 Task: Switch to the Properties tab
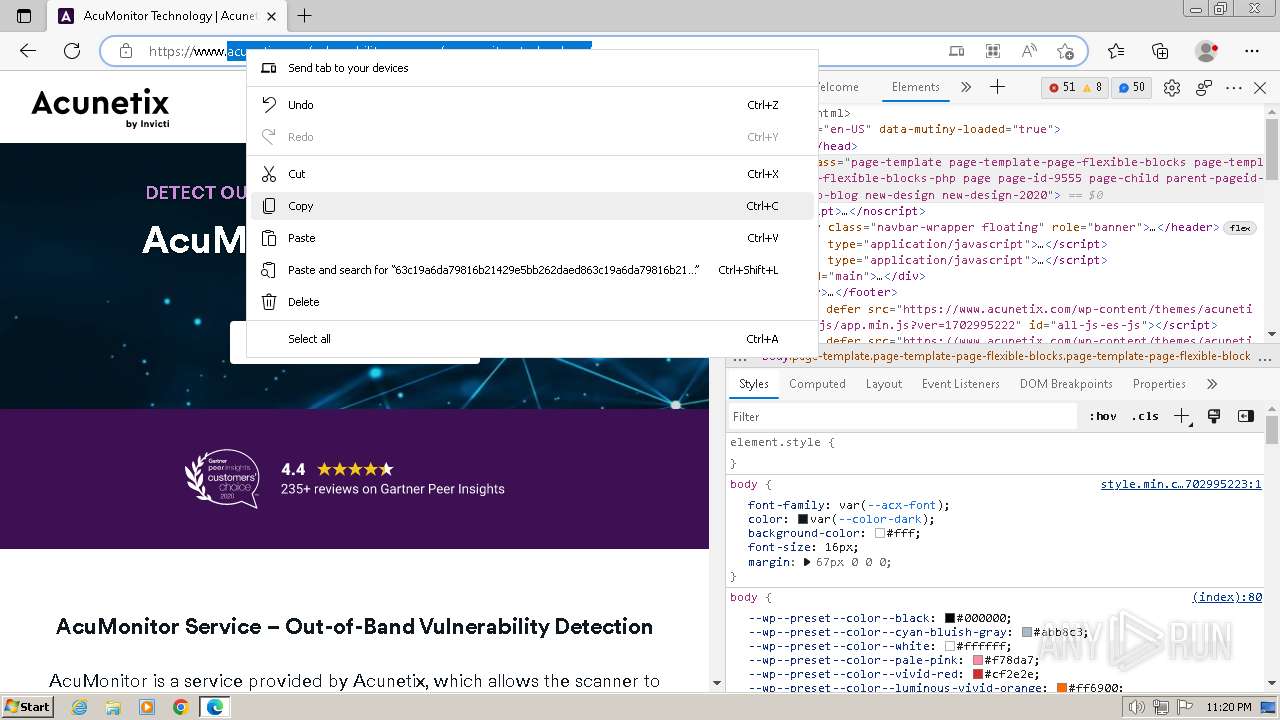pyautogui.click(x=1159, y=384)
